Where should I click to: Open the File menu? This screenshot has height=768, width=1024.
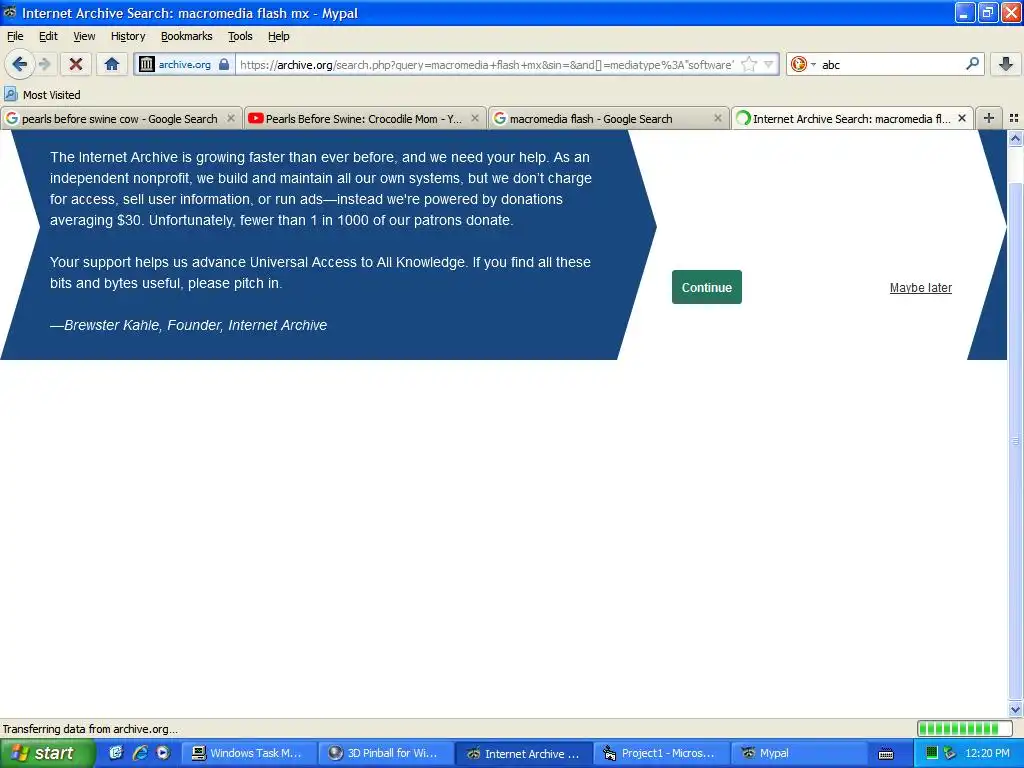pos(14,36)
